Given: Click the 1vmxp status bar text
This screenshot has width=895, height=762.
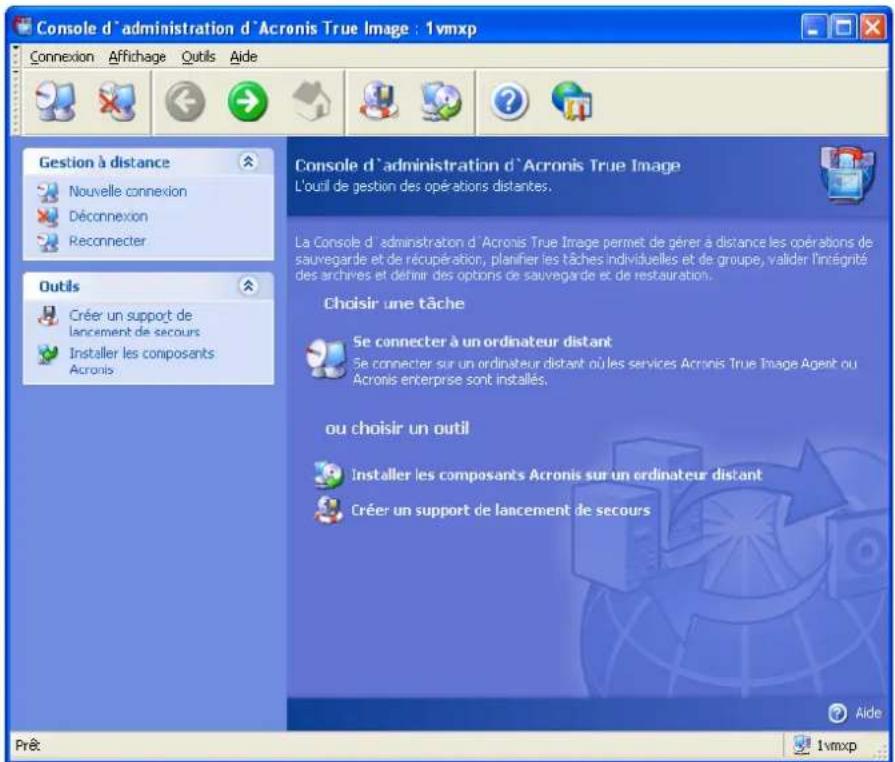Looking at the screenshot, I should pos(836,745).
